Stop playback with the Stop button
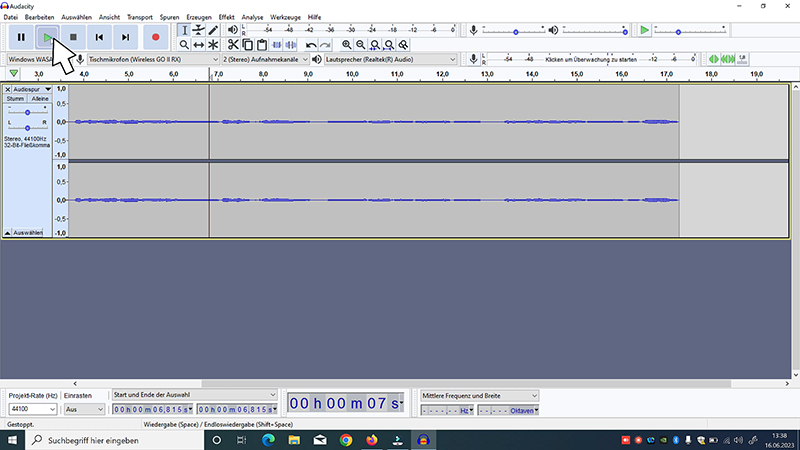800x450 pixels. tap(73, 37)
